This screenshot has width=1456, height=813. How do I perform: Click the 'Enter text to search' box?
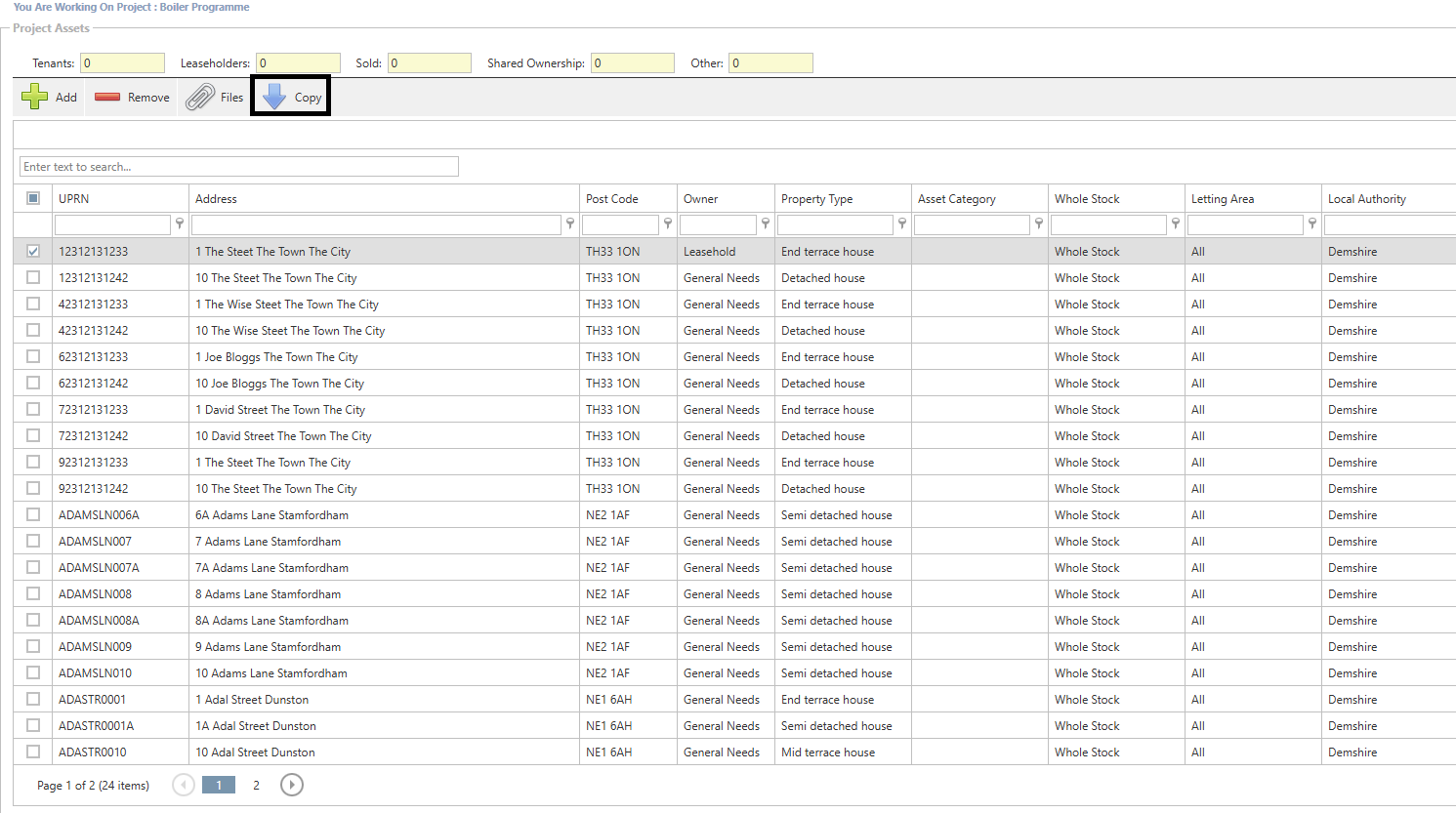[238, 167]
